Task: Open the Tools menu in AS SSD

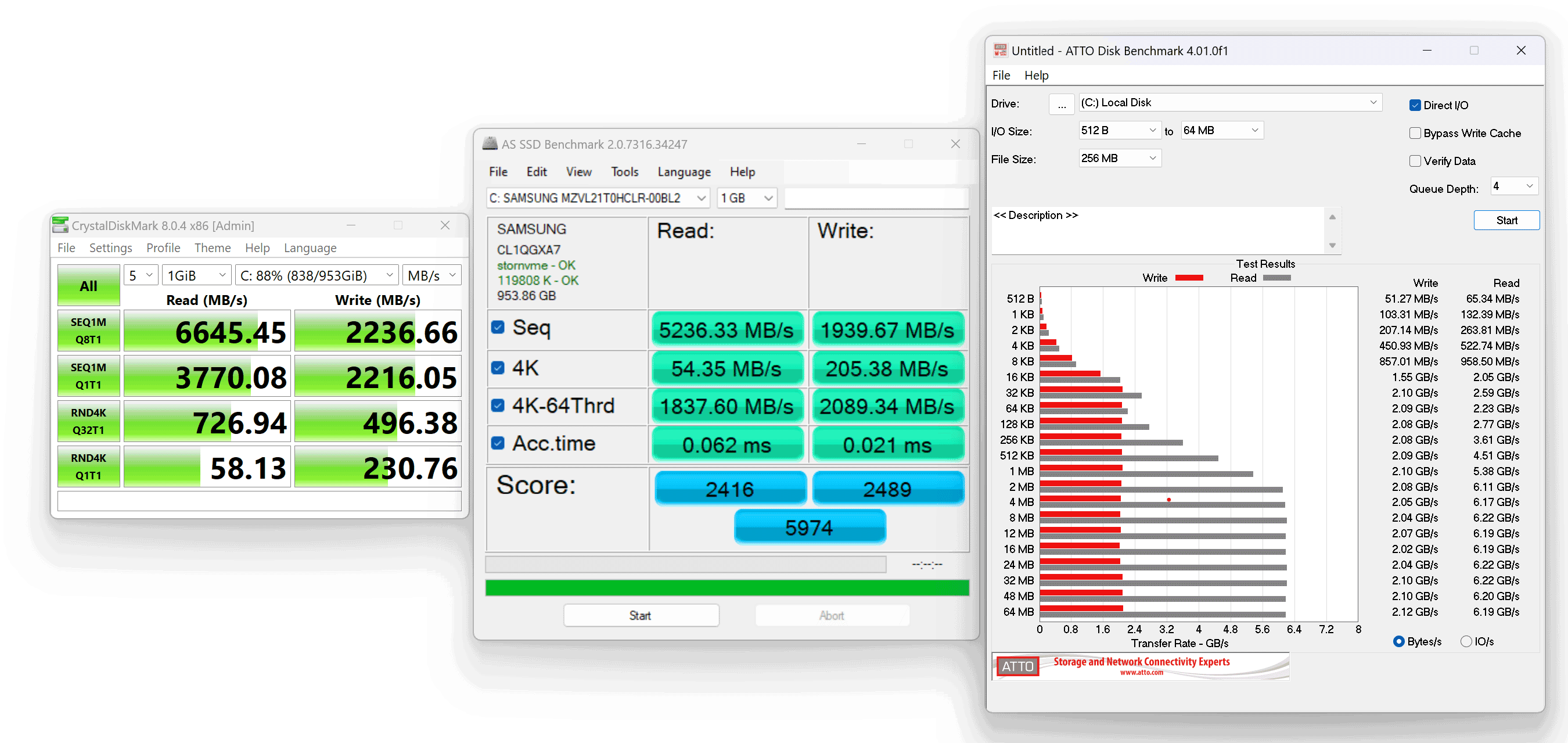Action: pos(624,172)
